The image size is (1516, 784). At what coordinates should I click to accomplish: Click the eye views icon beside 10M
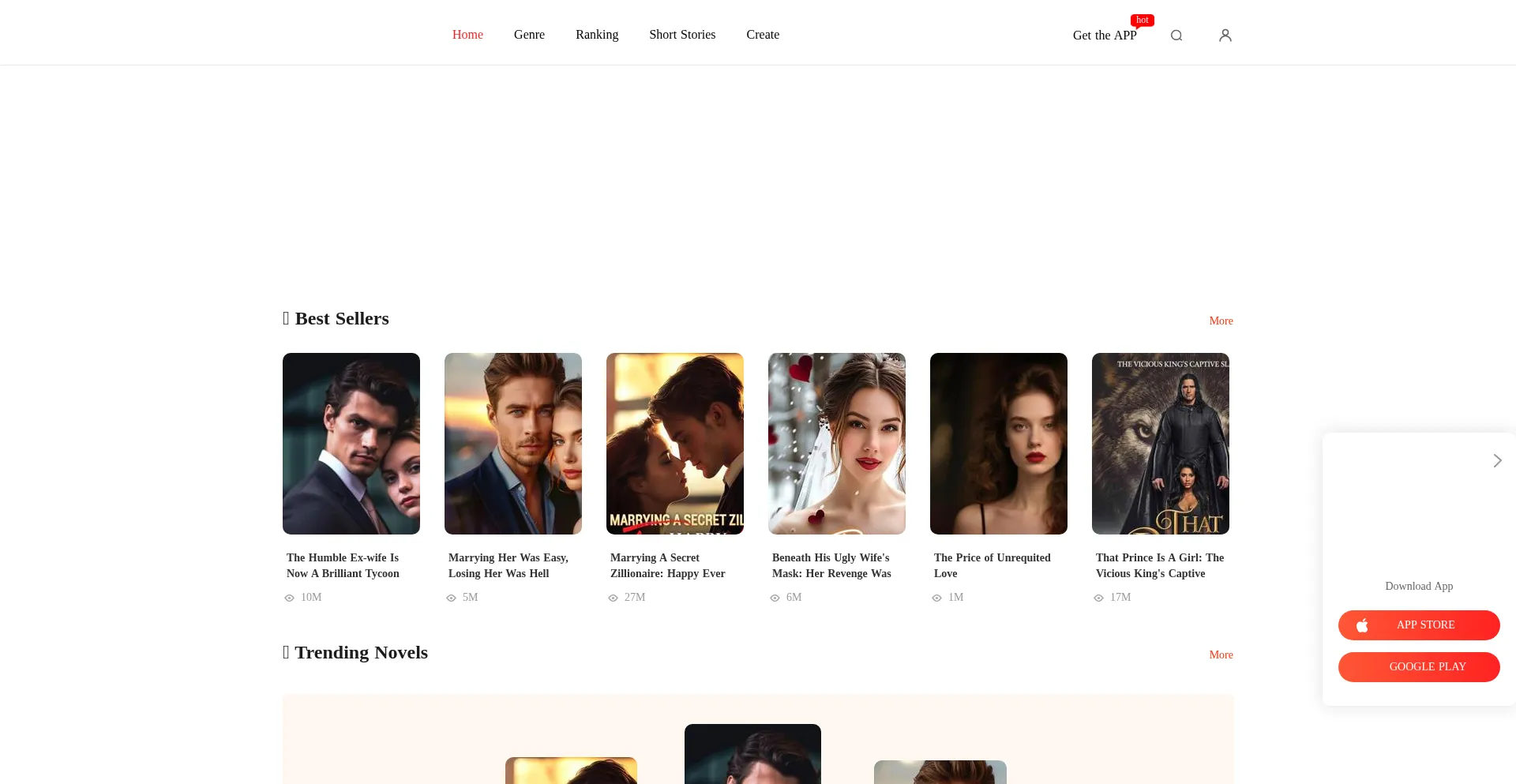click(290, 598)
